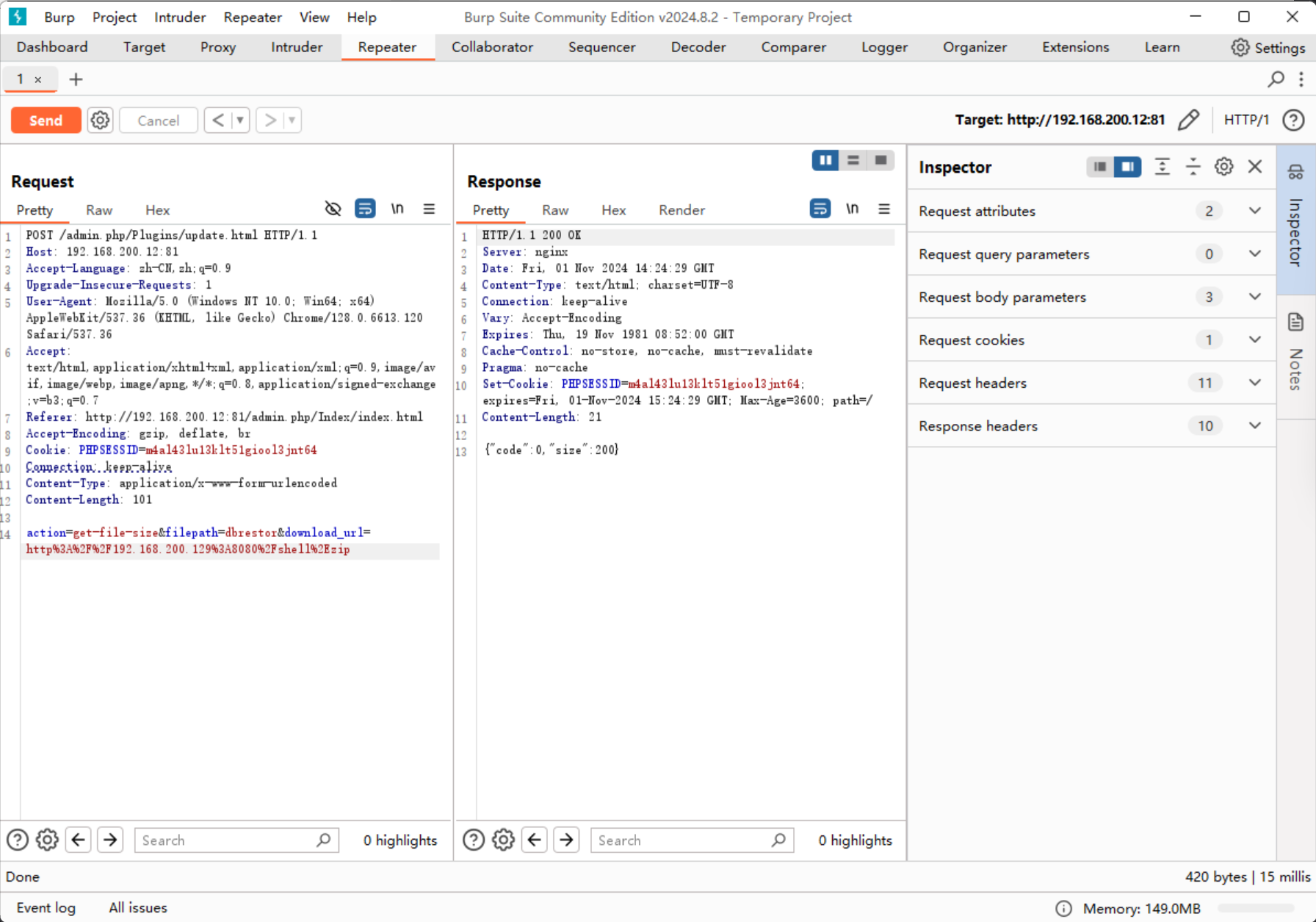
Task: Switch to the Decoder tab
Action: pos(698,47)
